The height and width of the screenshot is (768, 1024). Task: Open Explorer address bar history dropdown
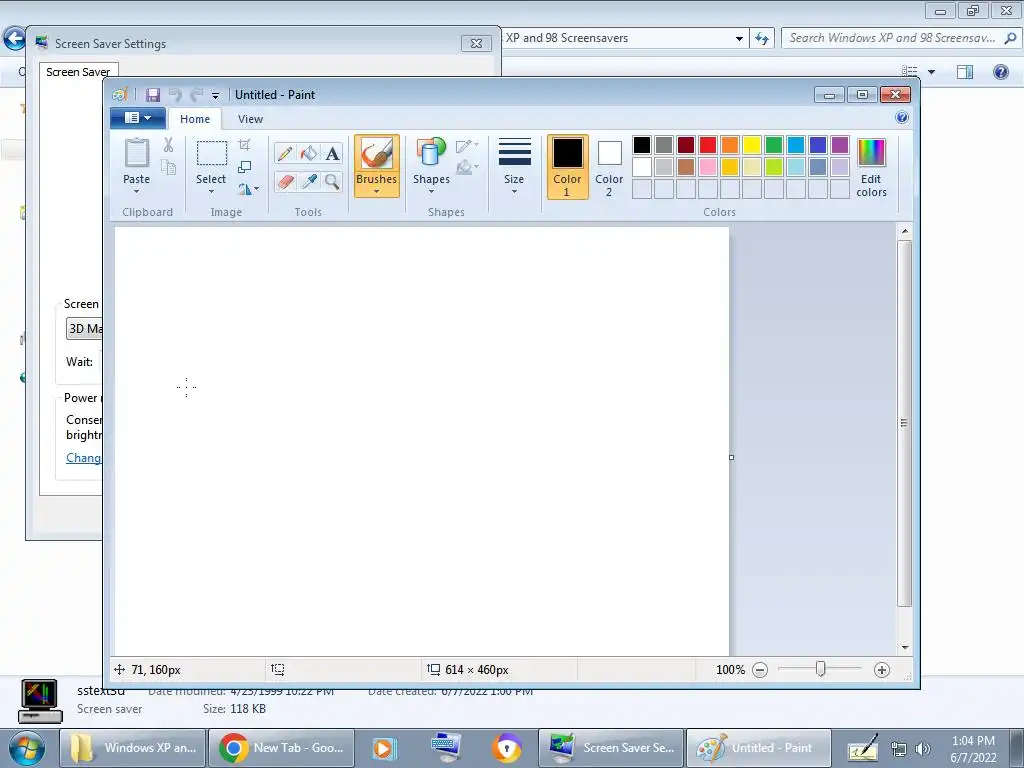coord(739,39)
